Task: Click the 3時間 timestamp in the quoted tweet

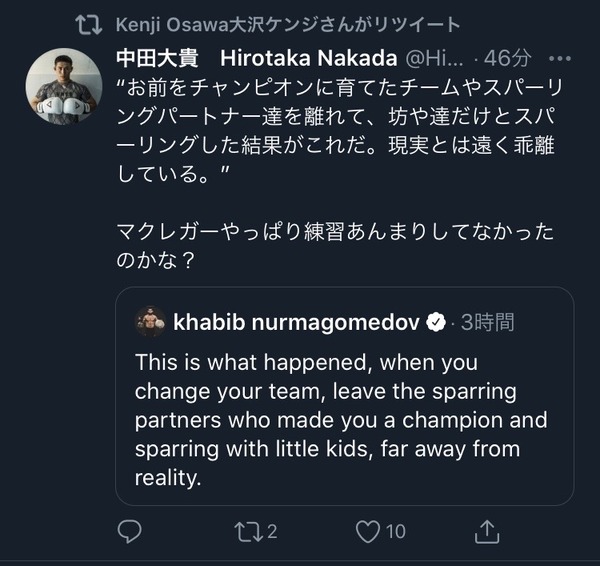Action: (487, 322)
